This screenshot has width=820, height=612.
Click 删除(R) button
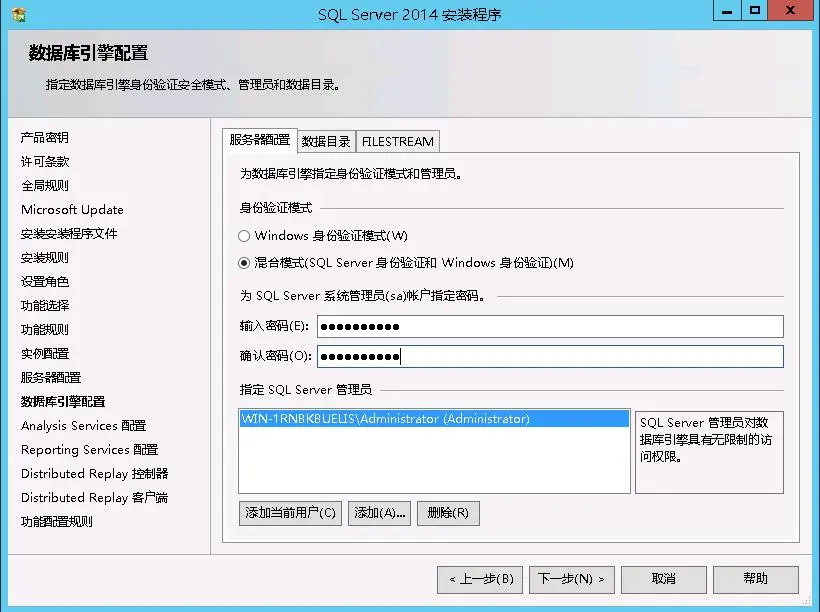(x=448, y=513)
